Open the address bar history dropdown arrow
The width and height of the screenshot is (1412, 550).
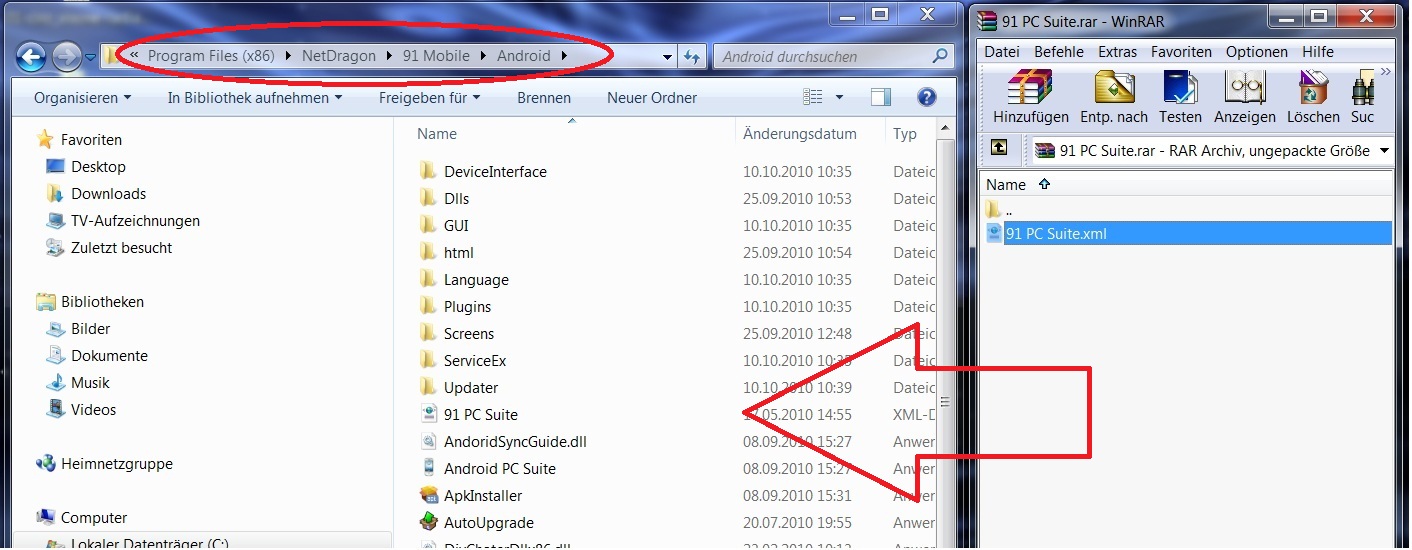click(667, 57)
